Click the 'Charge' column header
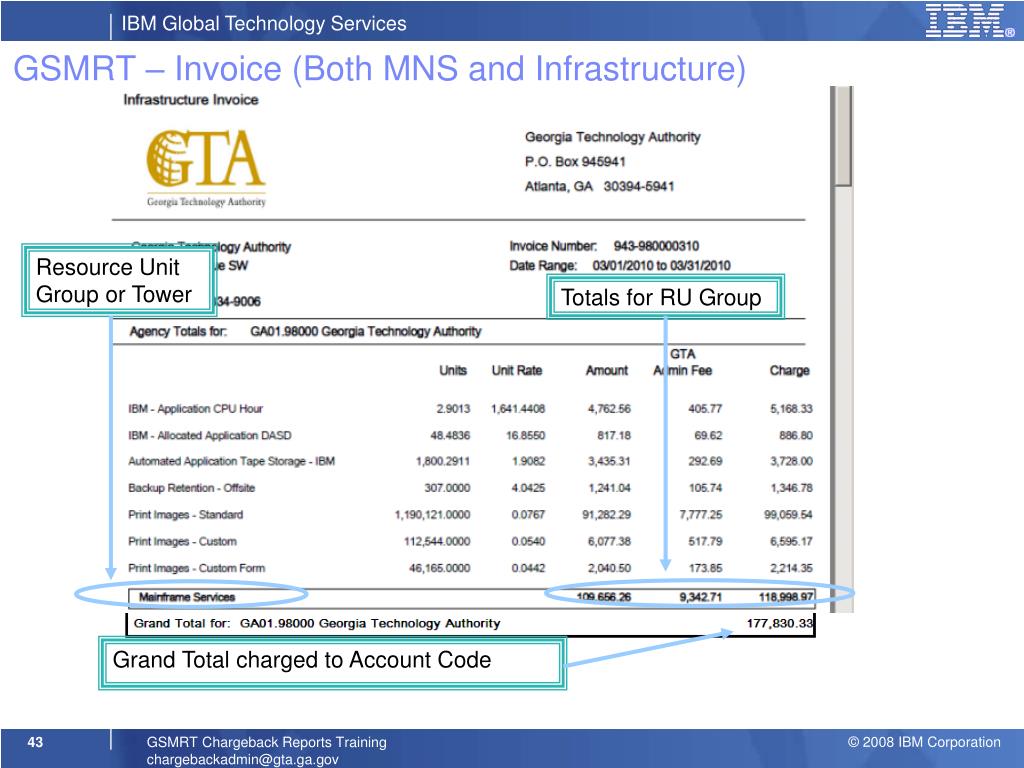Image resolution: width=1024 pixels, height=768 pixels. pos(789,370)
